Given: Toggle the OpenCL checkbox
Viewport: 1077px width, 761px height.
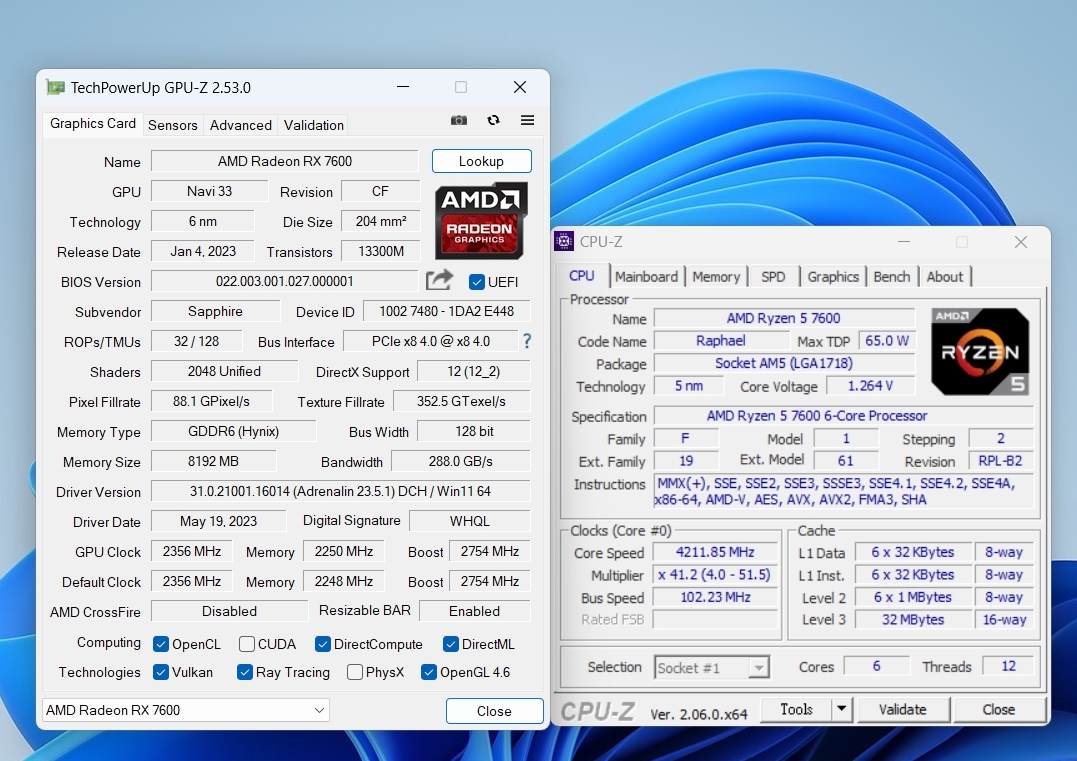Looking at the screenshot, I should [161, 644].
